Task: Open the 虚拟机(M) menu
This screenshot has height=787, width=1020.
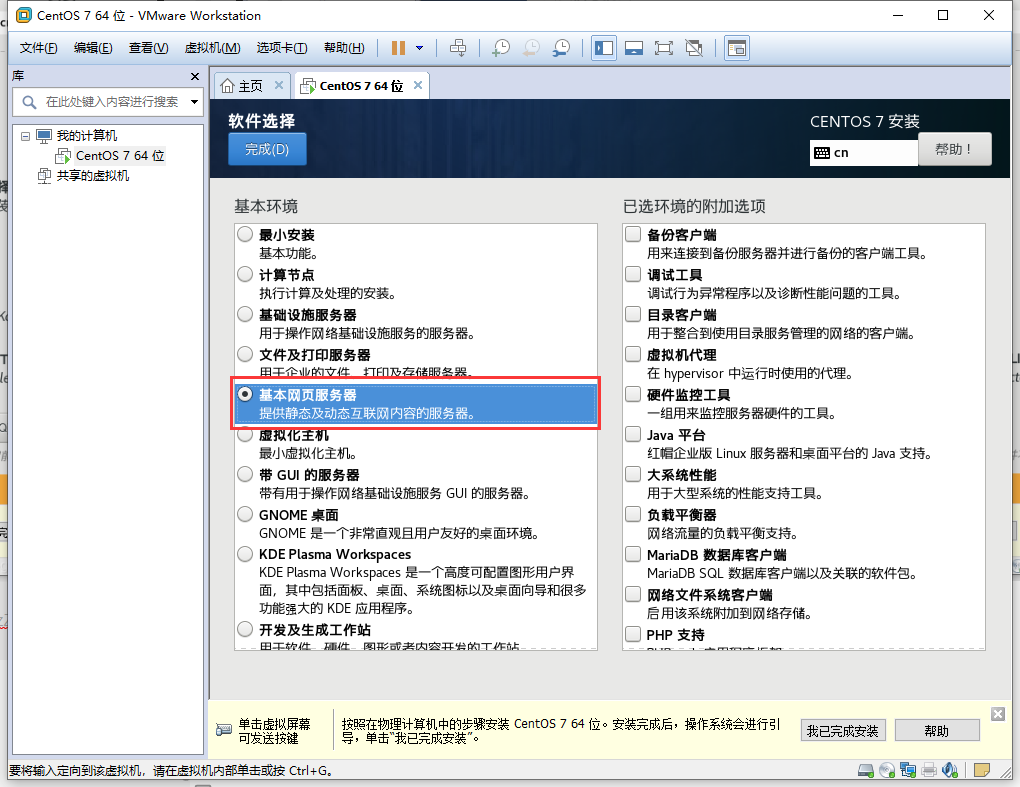Action: click(x=210, y=46)
